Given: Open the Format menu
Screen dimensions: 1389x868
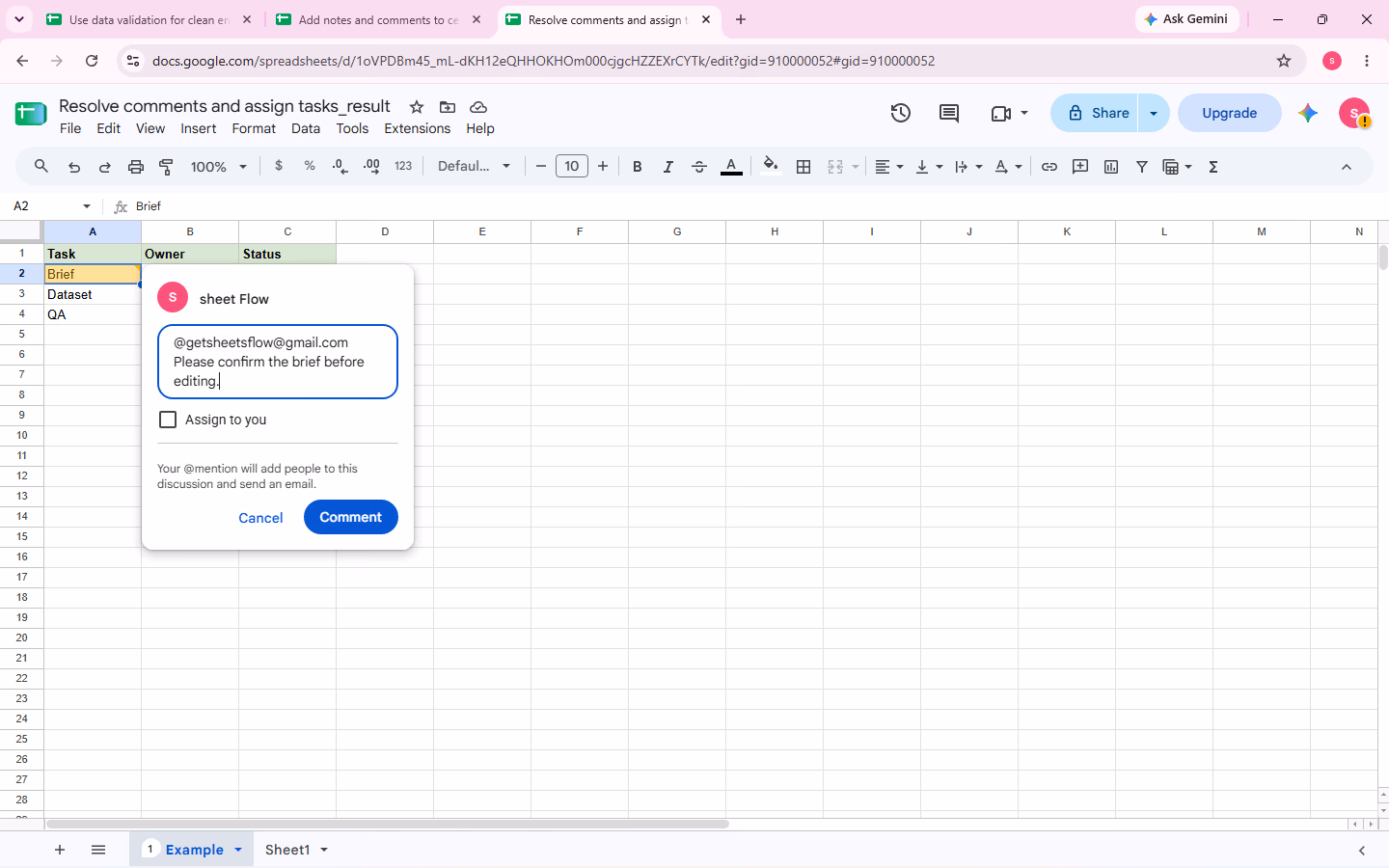Looking at the screenshot, I should point(254,128).
